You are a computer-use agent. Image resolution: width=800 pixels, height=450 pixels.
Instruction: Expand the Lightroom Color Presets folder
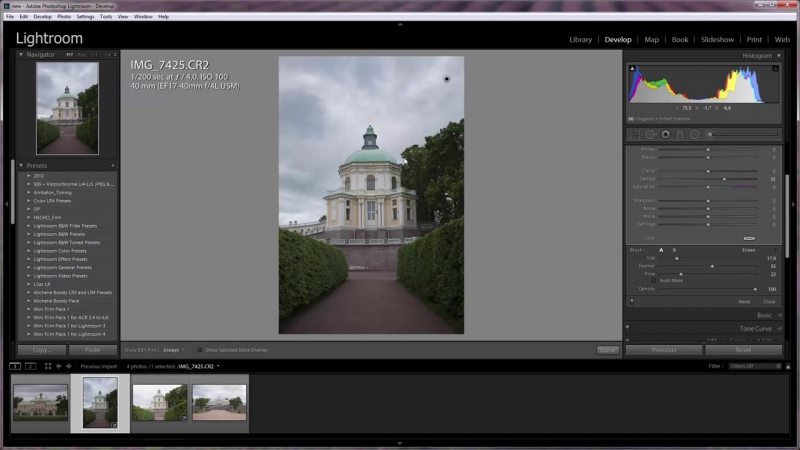click(29, 251)
